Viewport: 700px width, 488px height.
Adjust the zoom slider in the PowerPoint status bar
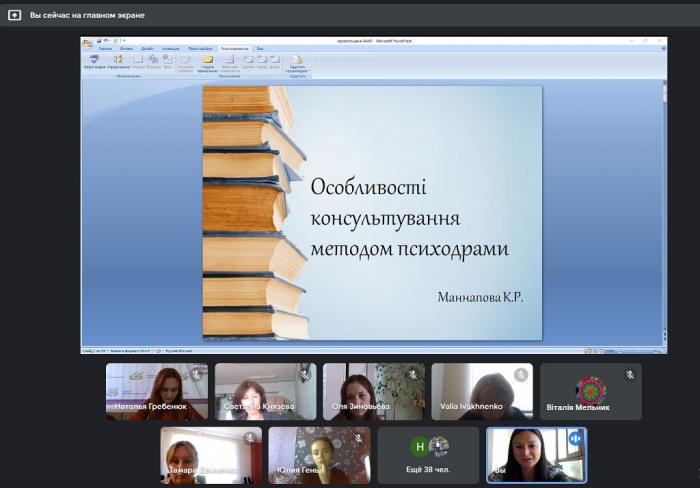638,351
